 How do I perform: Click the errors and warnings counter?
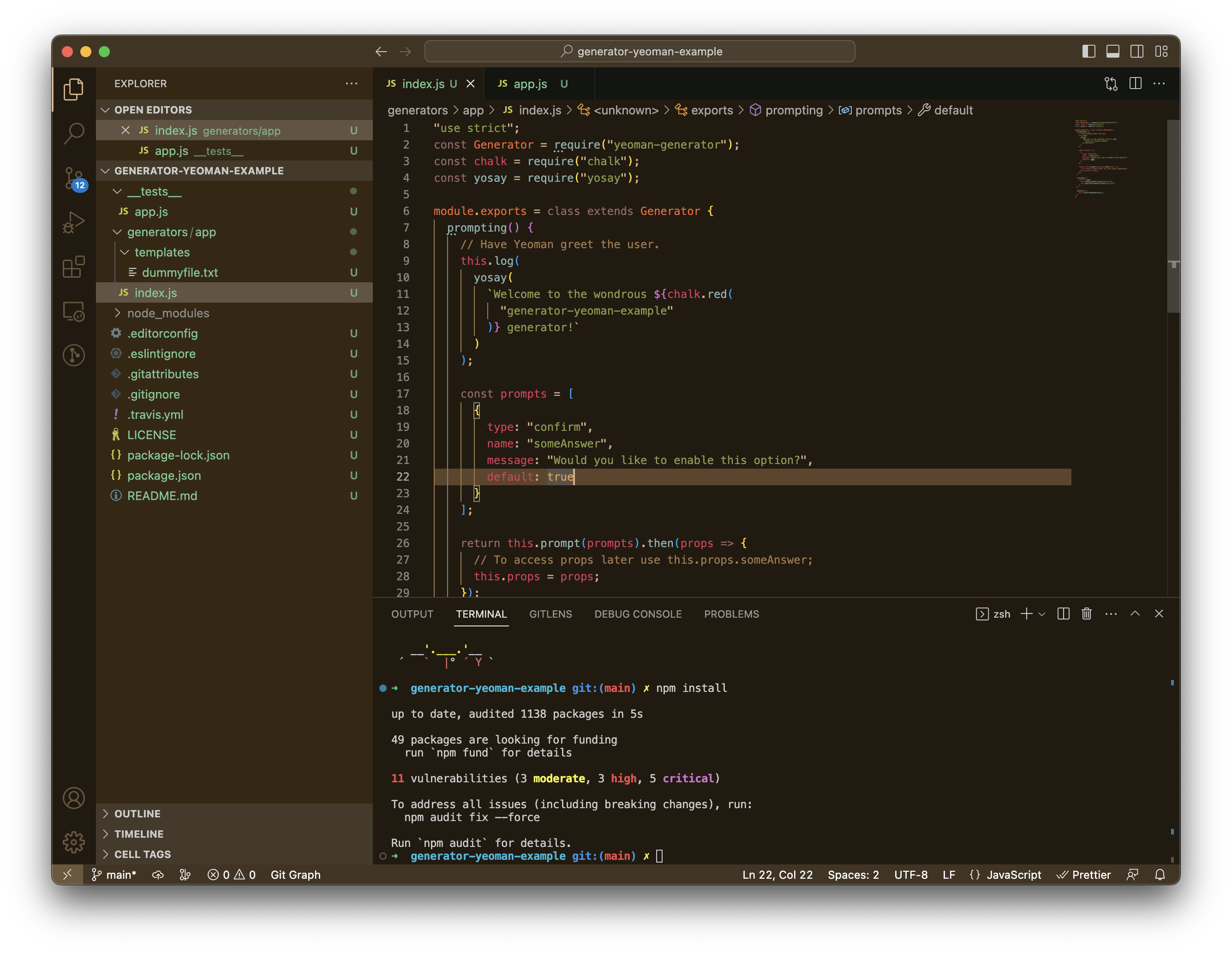point(231,874)
